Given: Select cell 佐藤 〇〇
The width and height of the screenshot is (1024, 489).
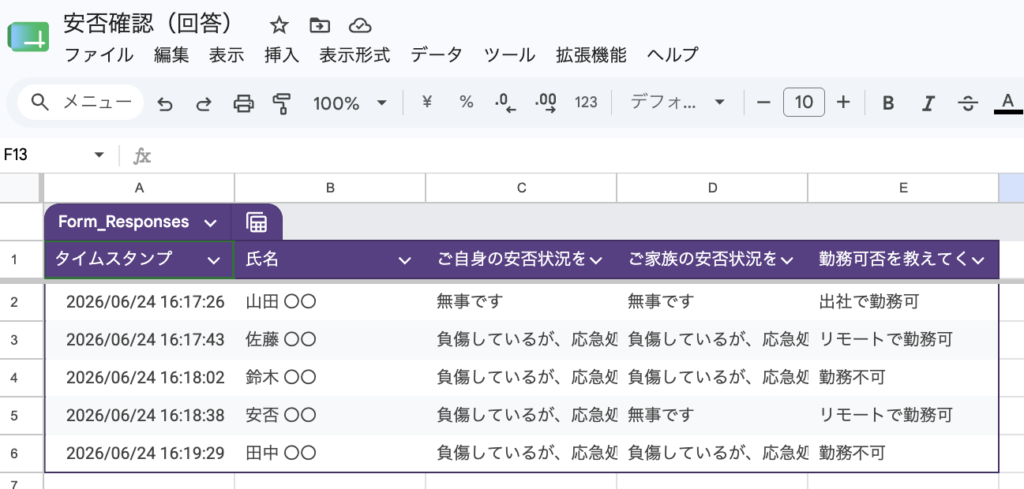Looking at the screenshot, I should [330, 339].
